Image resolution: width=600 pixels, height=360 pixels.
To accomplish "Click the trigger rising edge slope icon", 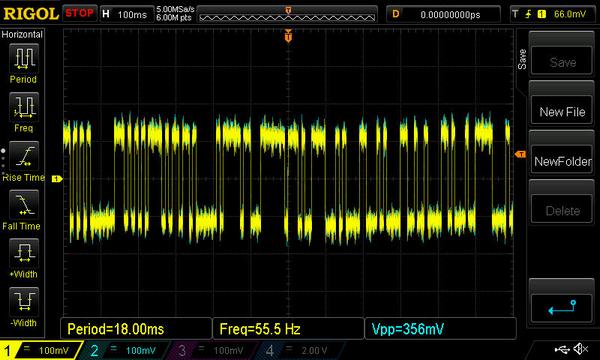I will (528, 14).
